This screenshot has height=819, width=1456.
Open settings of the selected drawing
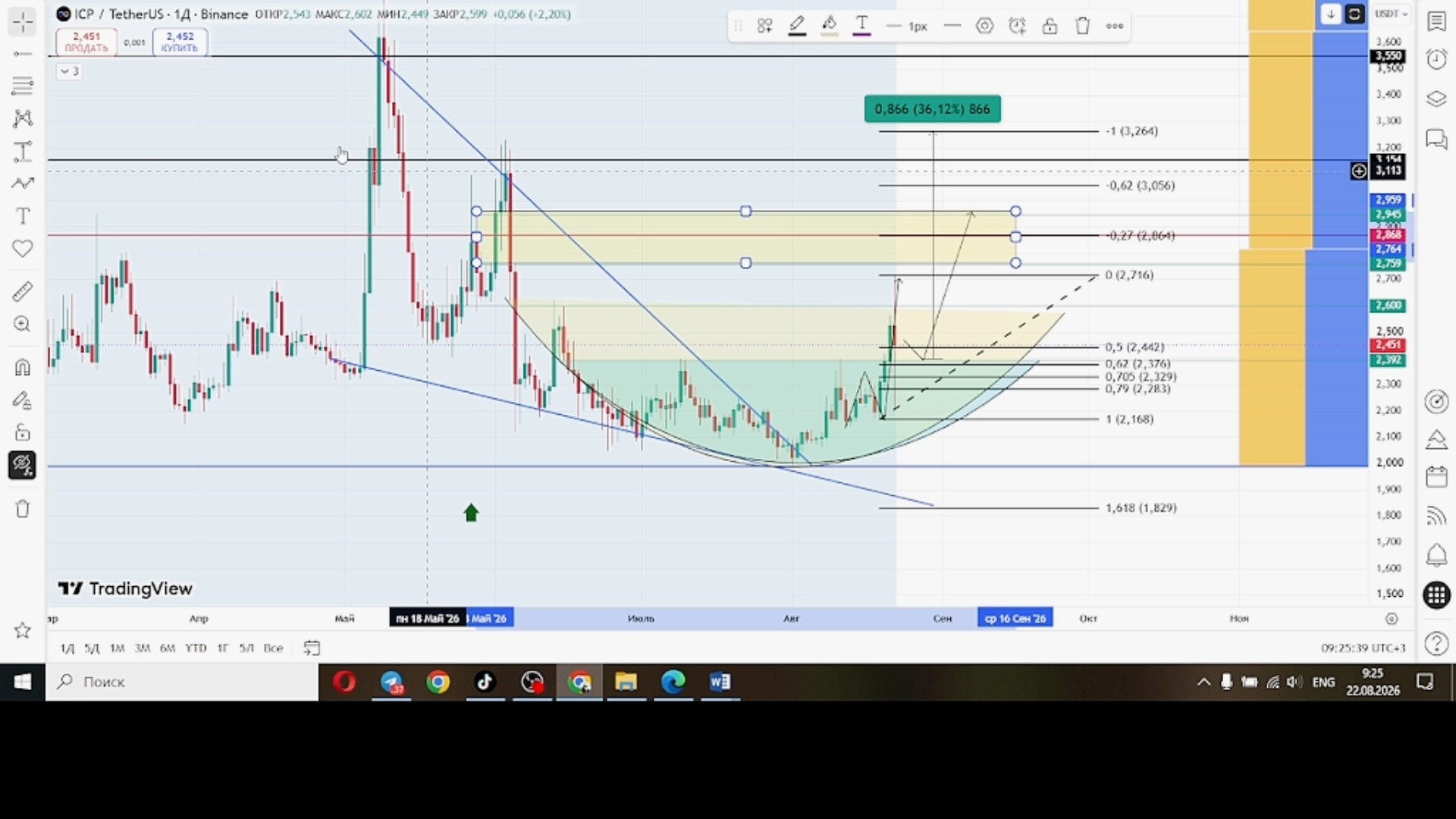tap(984, 26)
